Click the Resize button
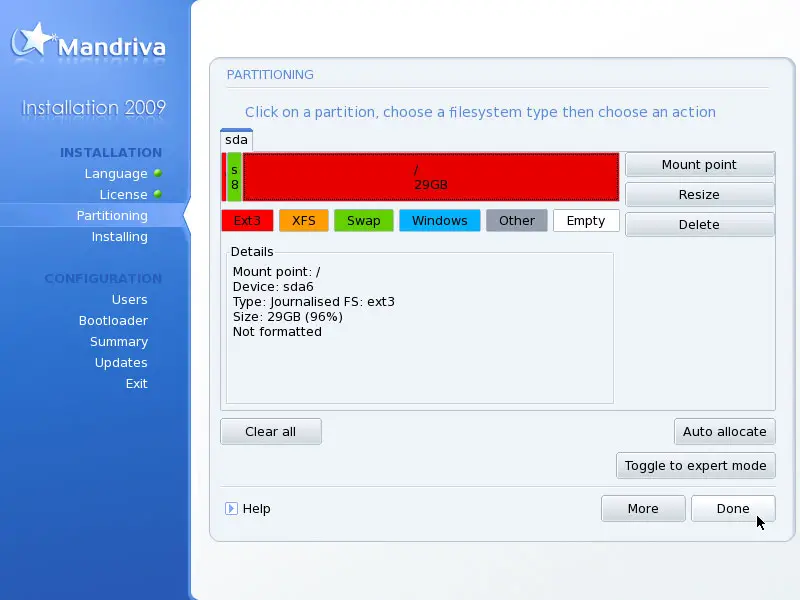 pyautogui.click(x=699, y=195)
